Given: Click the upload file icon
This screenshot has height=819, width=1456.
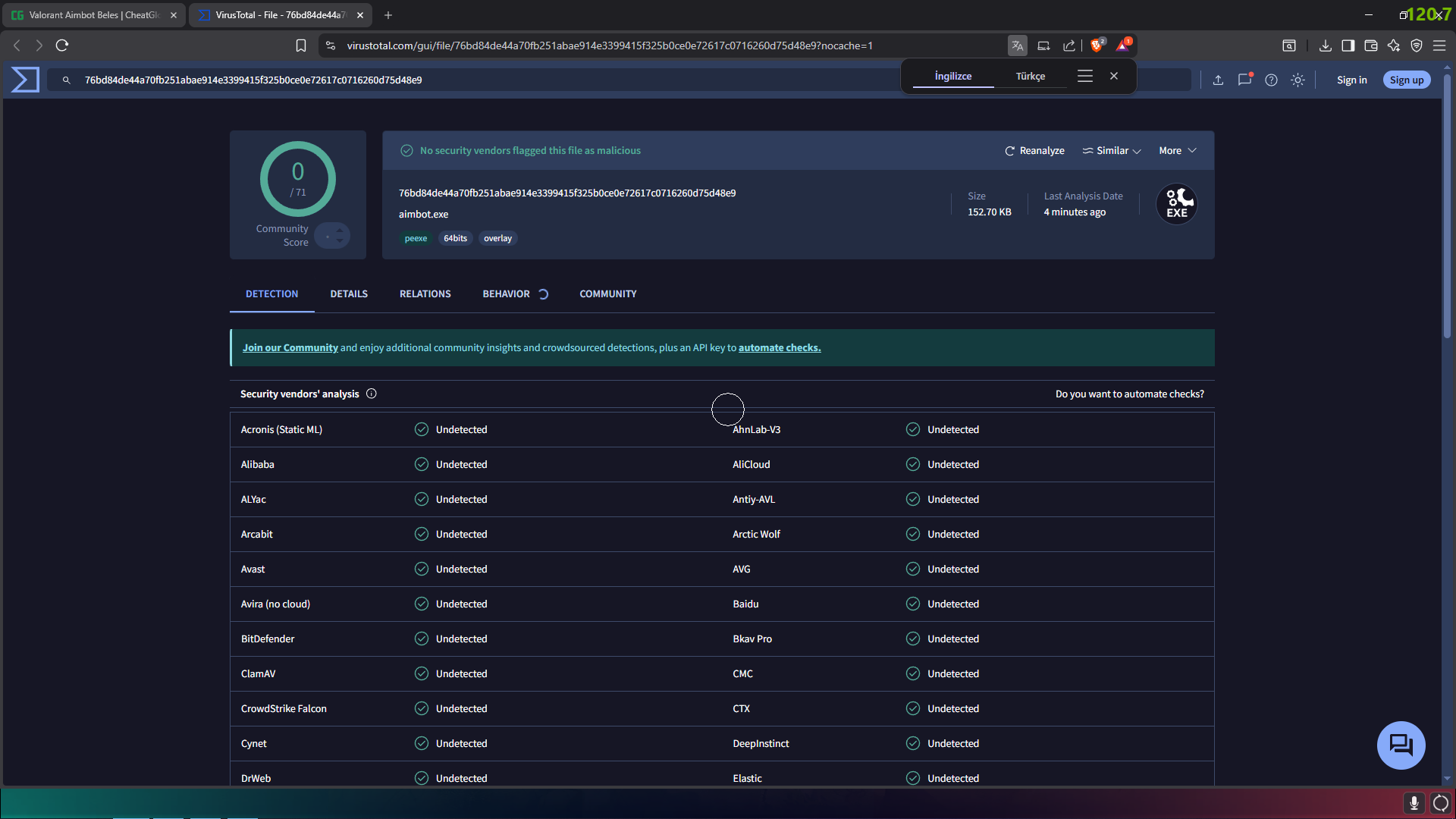Looking at the screenshot, I should pyautogui.click(x=1218, y=80).
